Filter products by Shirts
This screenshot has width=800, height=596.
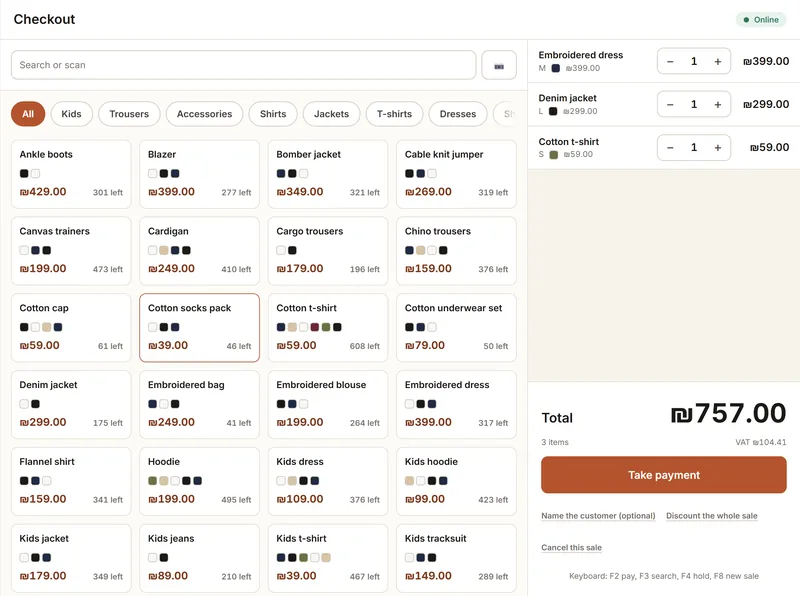pyautogui.click(x=273, y=114)
